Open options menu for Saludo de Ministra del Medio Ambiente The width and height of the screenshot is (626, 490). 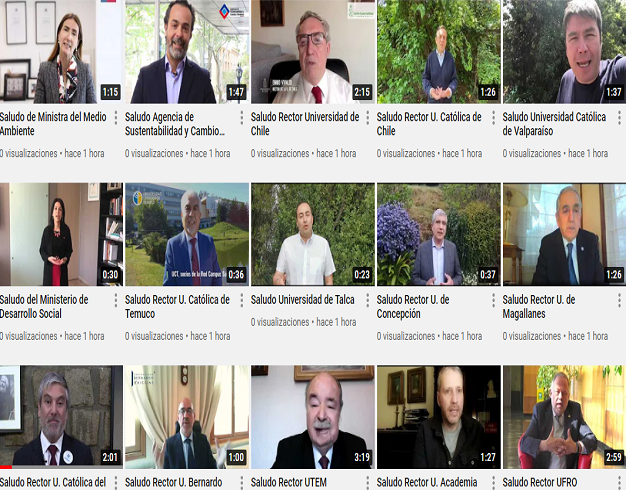point(116,118)
